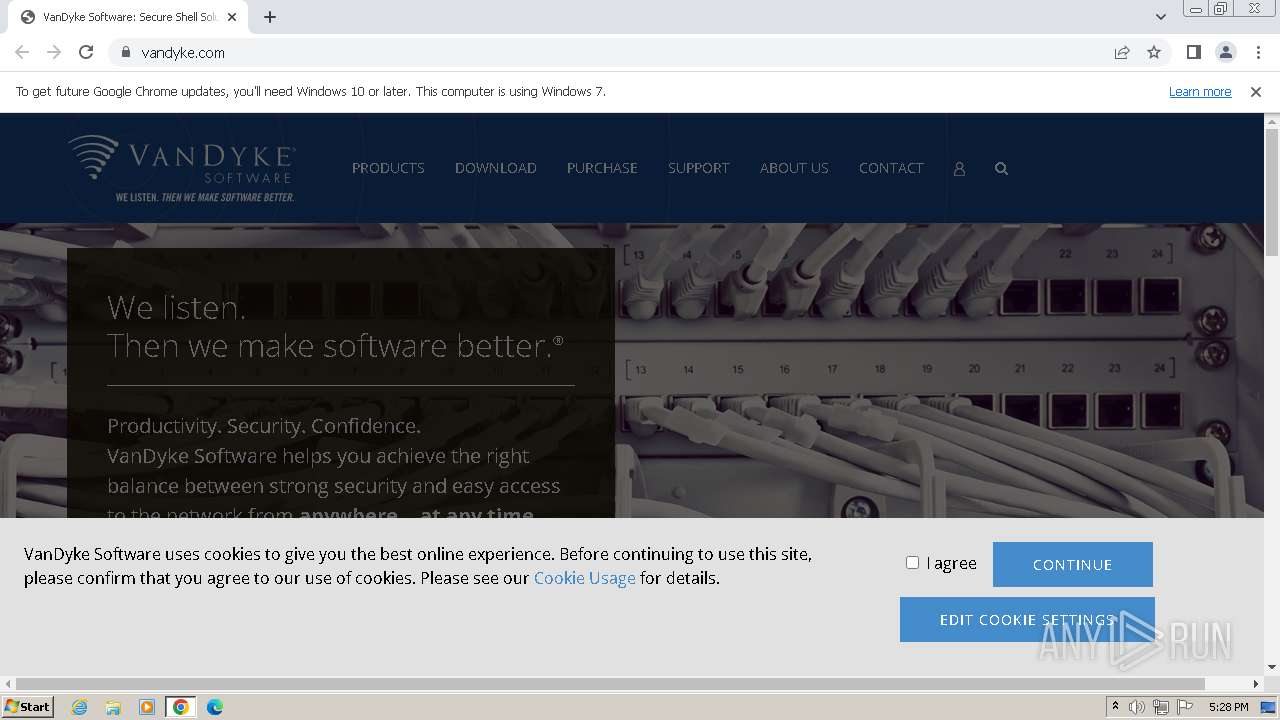Click the Chrome icon in the taskbar

[181, 707]
